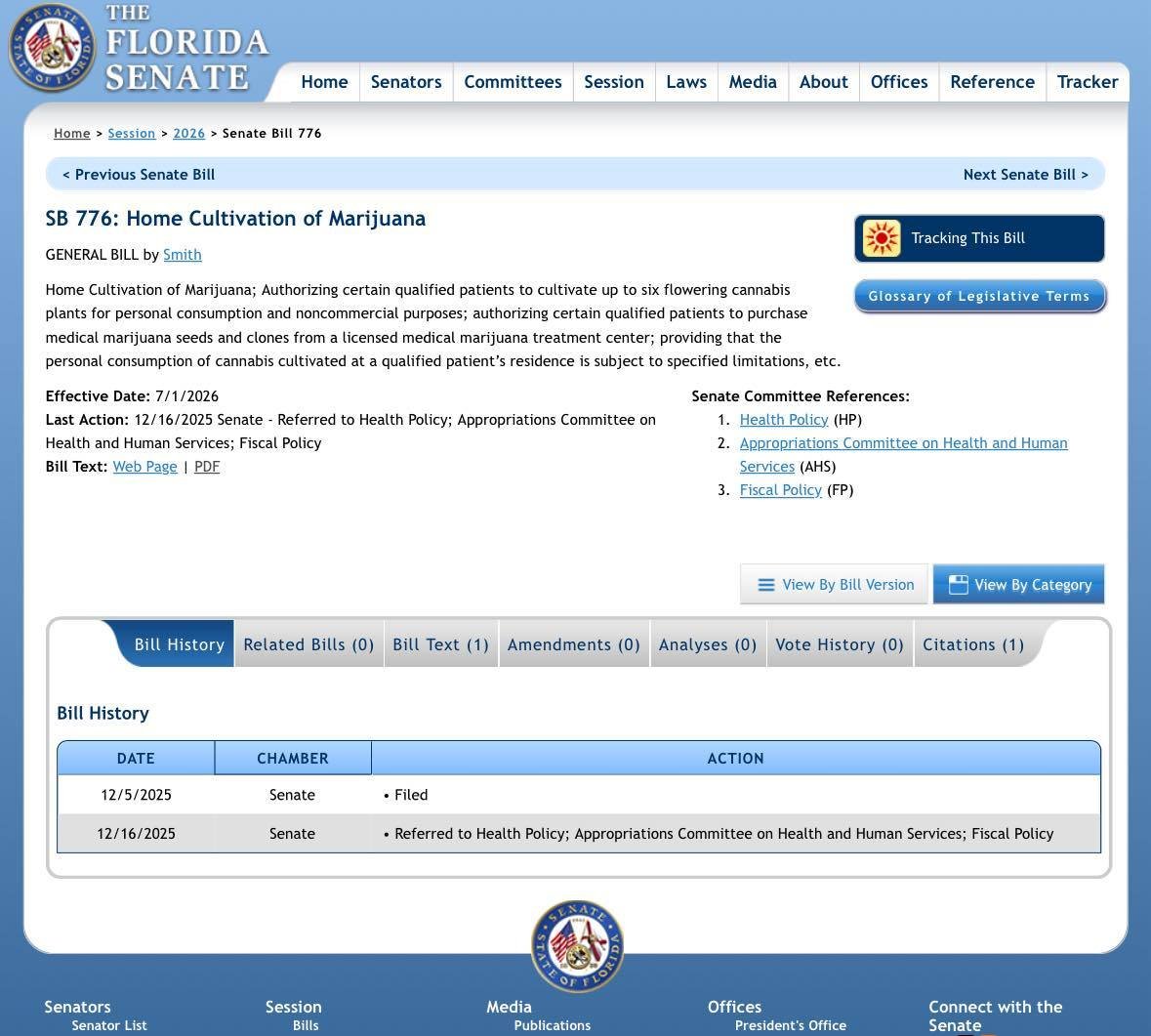Select the Citations (1) tab
Screen dimensions: 1151x1036
point(973,643)
